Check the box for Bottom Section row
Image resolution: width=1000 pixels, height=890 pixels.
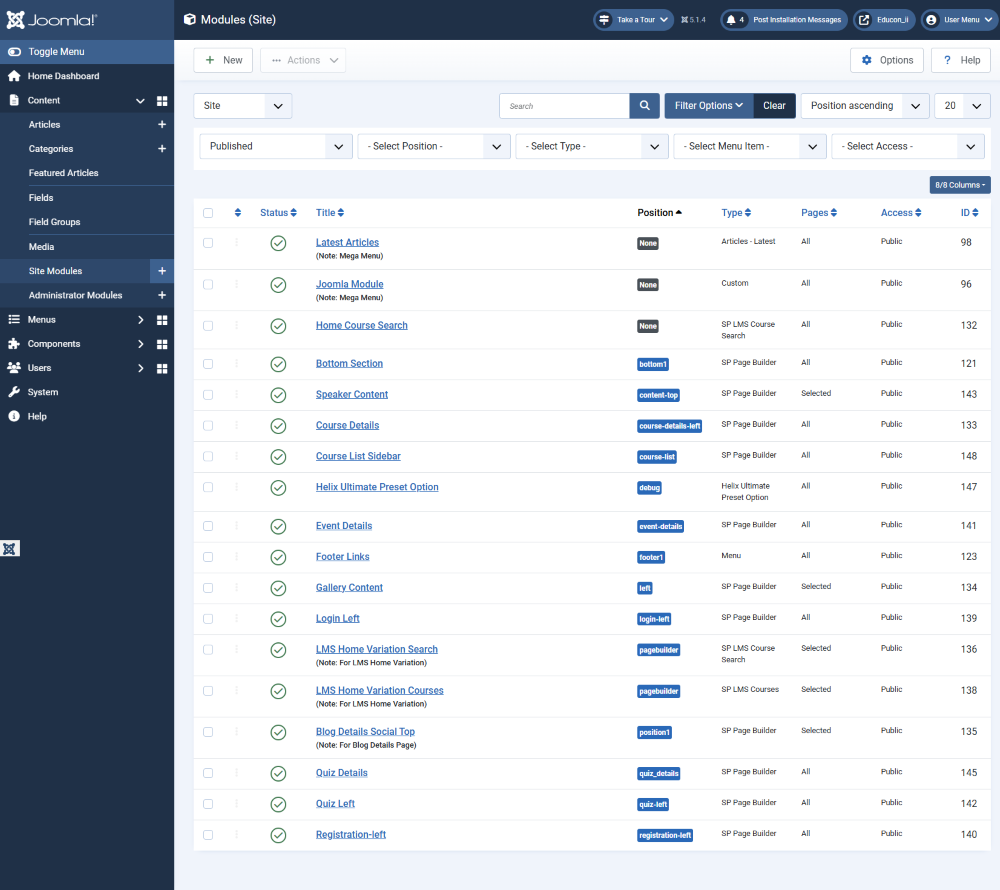[x=208, y=364]
